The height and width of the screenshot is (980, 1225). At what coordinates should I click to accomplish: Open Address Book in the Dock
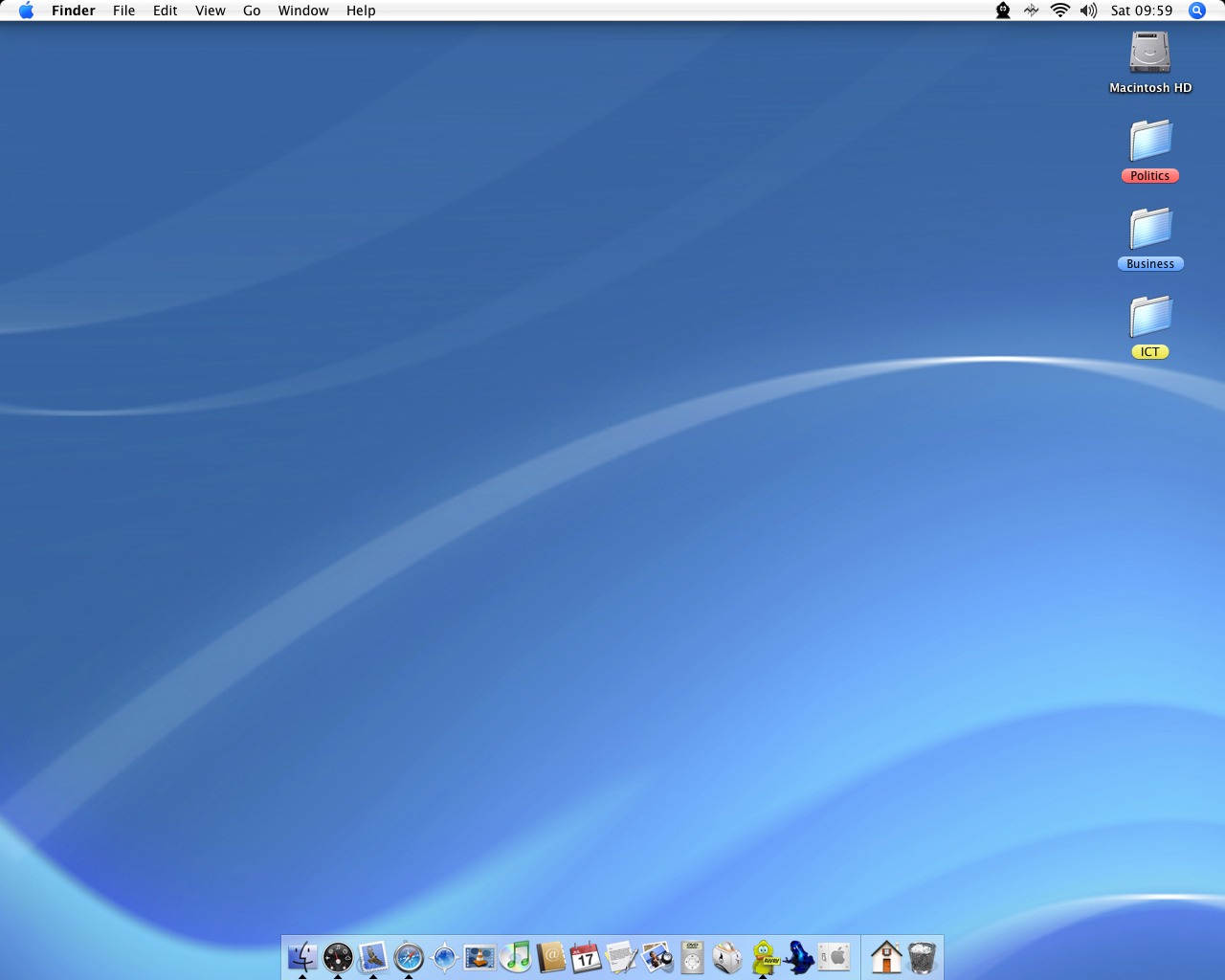pyautogui.click(x=550, y=956)
